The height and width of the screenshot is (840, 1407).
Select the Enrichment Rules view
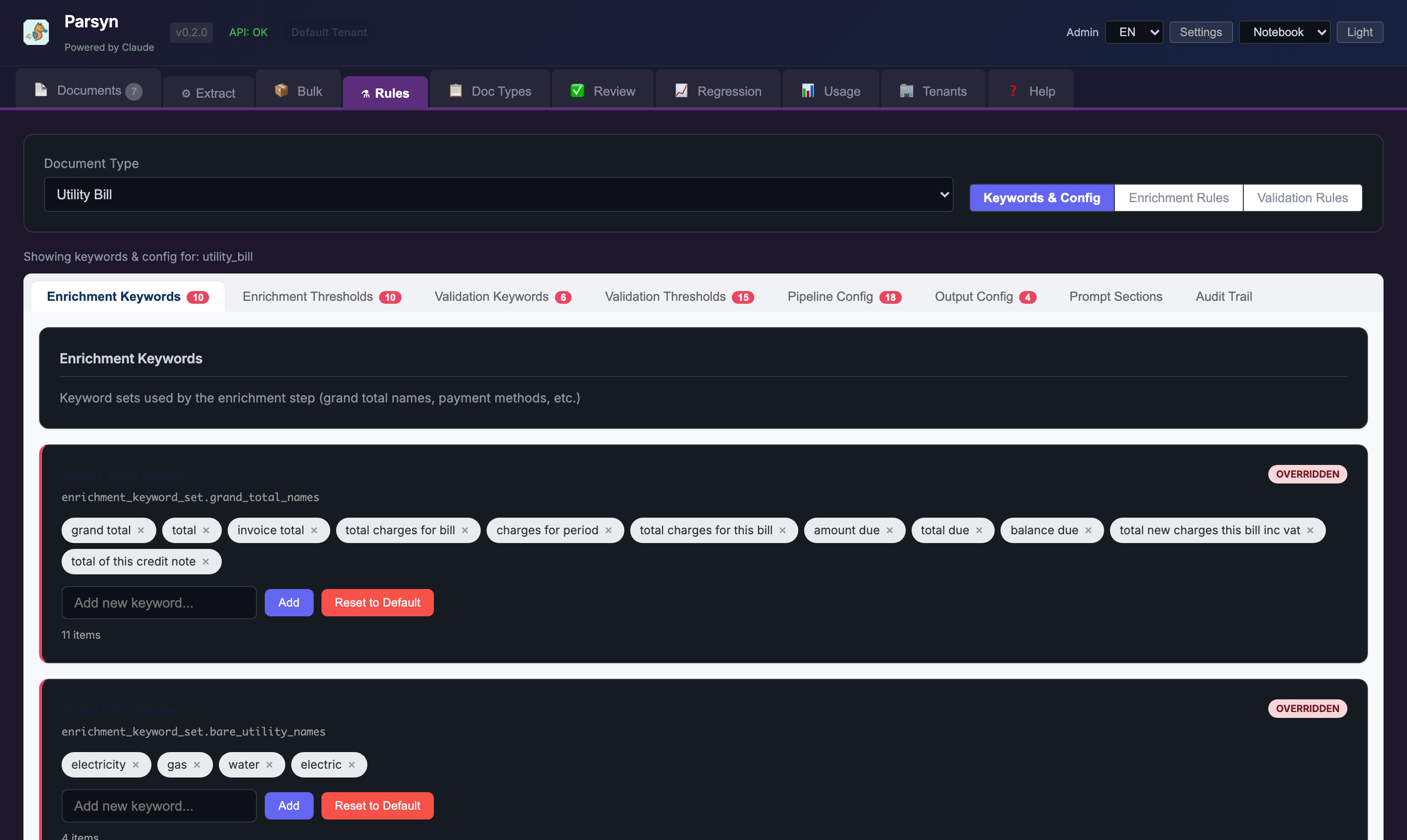coord(1178,198)
